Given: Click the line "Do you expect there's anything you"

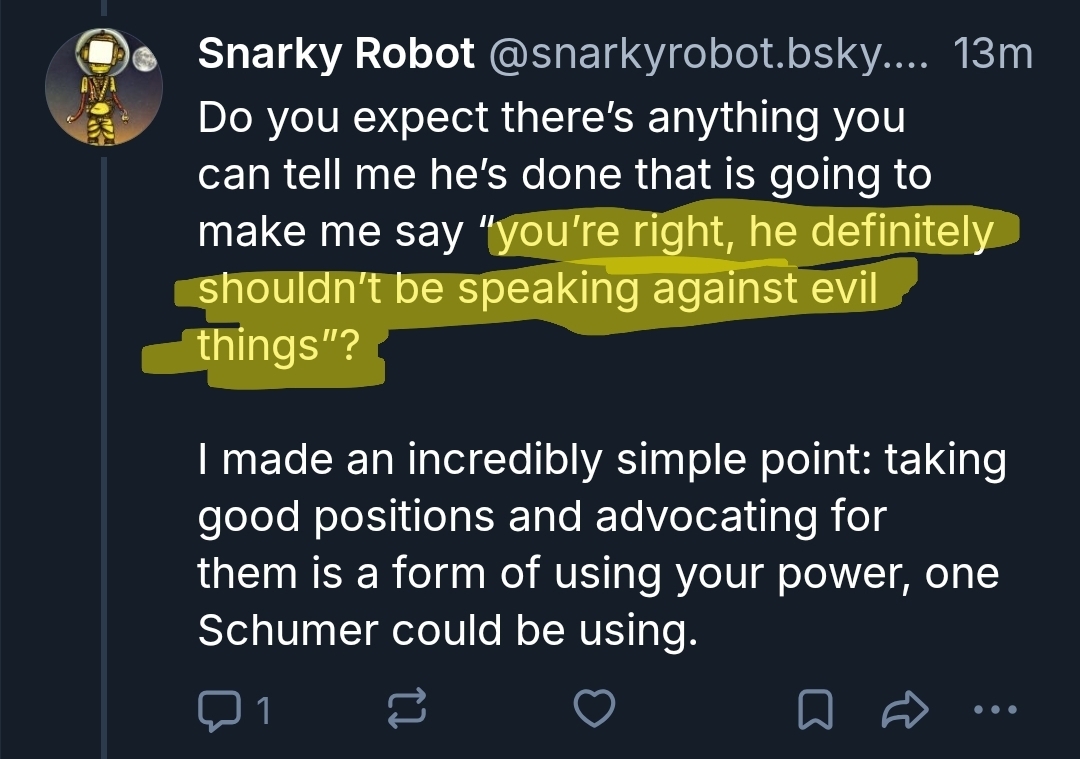Looking at the screenshot, I should [x=551, y=119].
